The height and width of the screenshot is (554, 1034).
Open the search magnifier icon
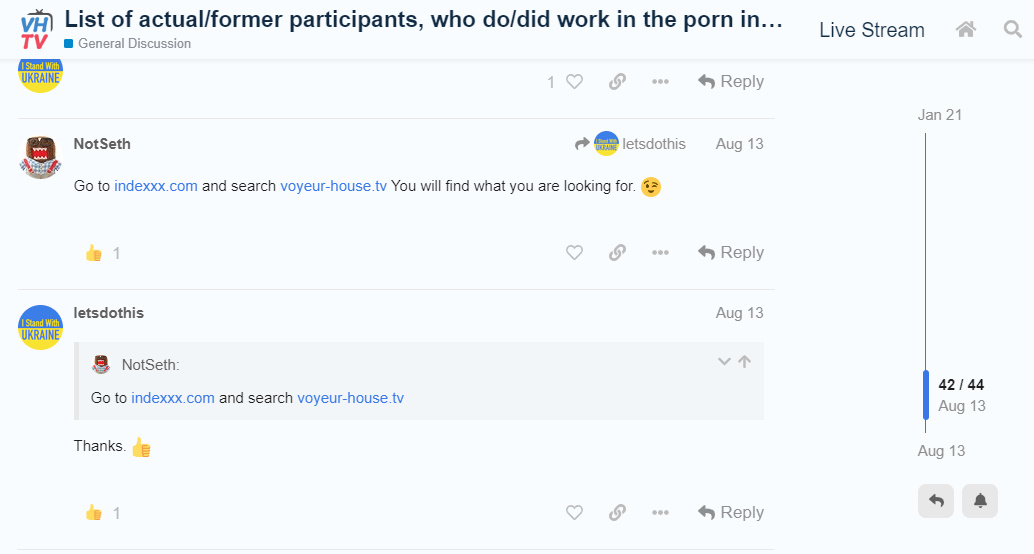pyautogui.click(x=1013, y=30)
